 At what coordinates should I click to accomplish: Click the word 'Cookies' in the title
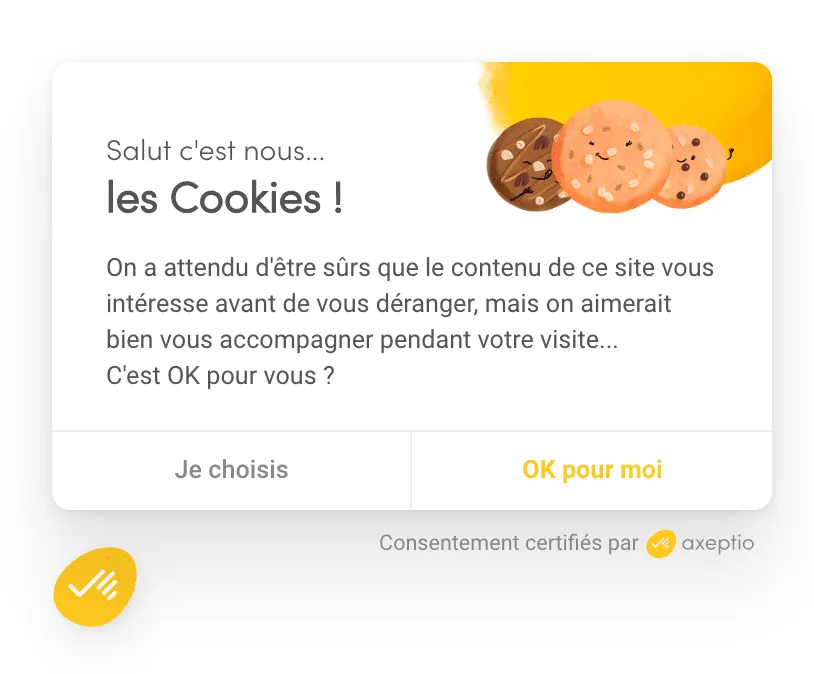tap(246, 198)
